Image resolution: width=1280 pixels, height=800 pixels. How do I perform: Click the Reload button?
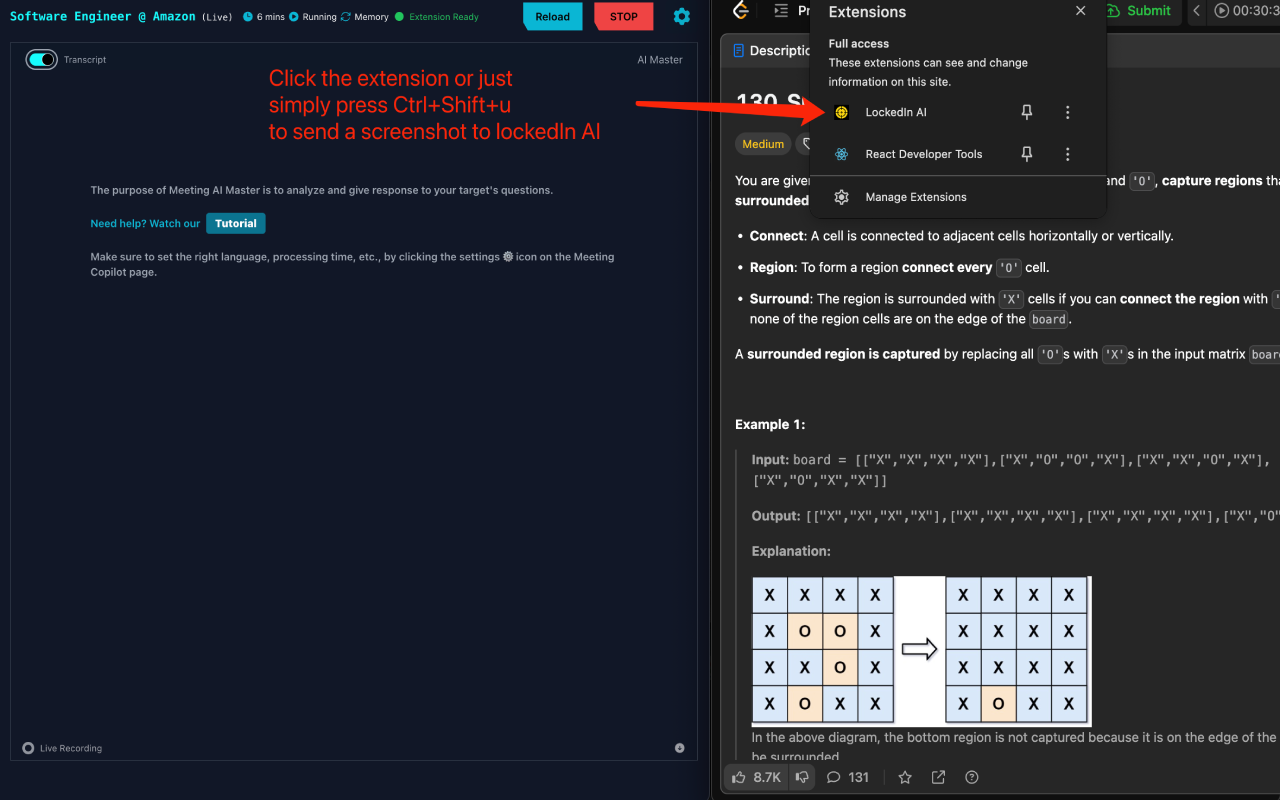pyautogui.click(x=552, y=16)
